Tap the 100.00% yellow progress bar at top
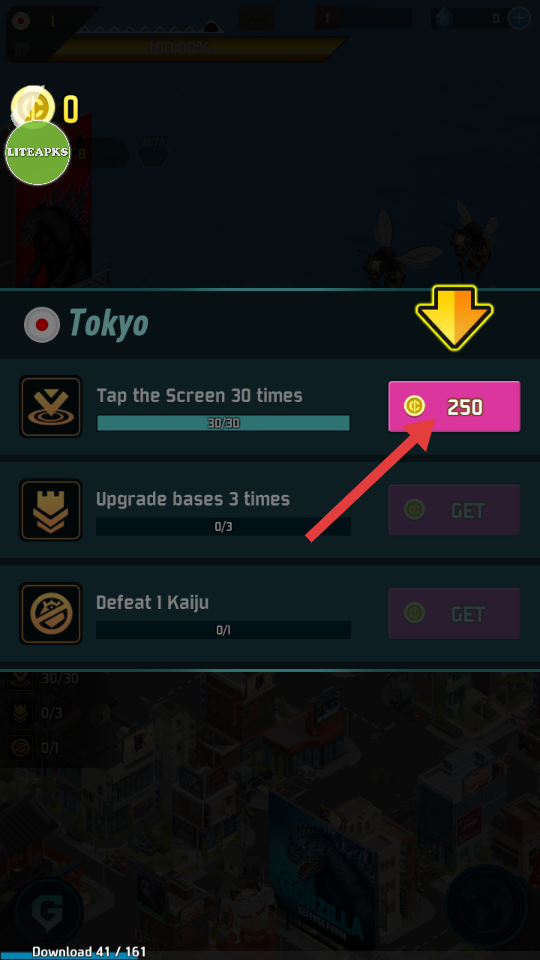Image resolution: width=540 pixels, height=960 pixels. [x=195, y=48]
